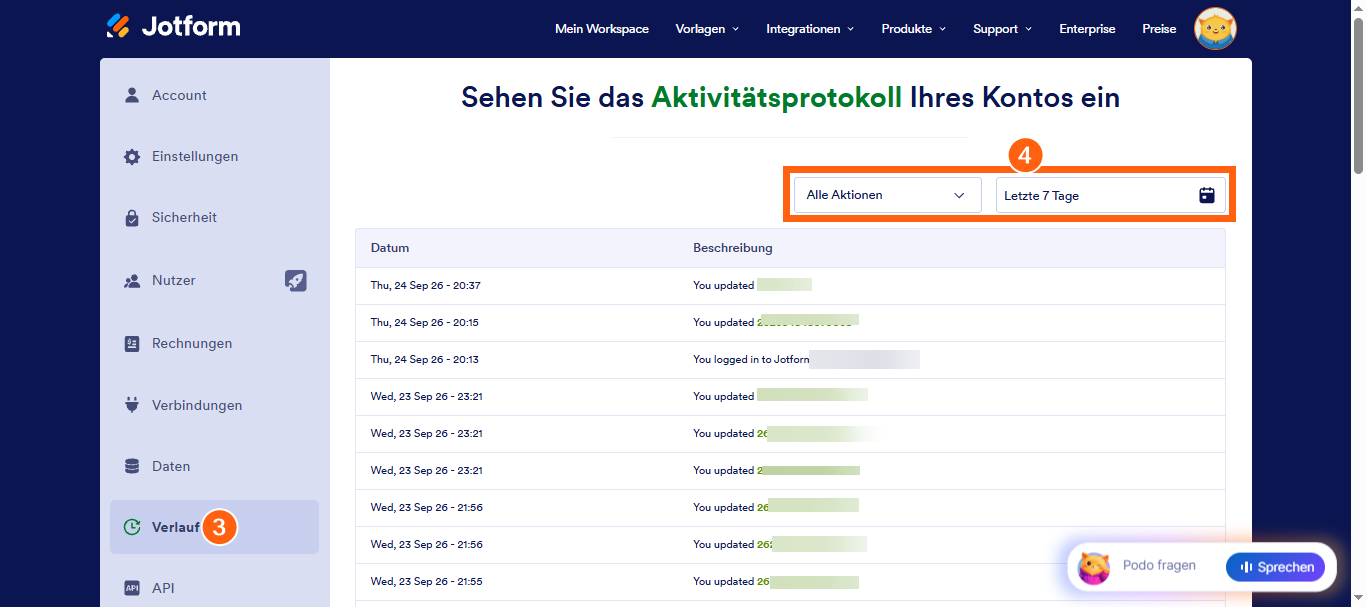Click the Podo mascot icon

pos(1093,567)
